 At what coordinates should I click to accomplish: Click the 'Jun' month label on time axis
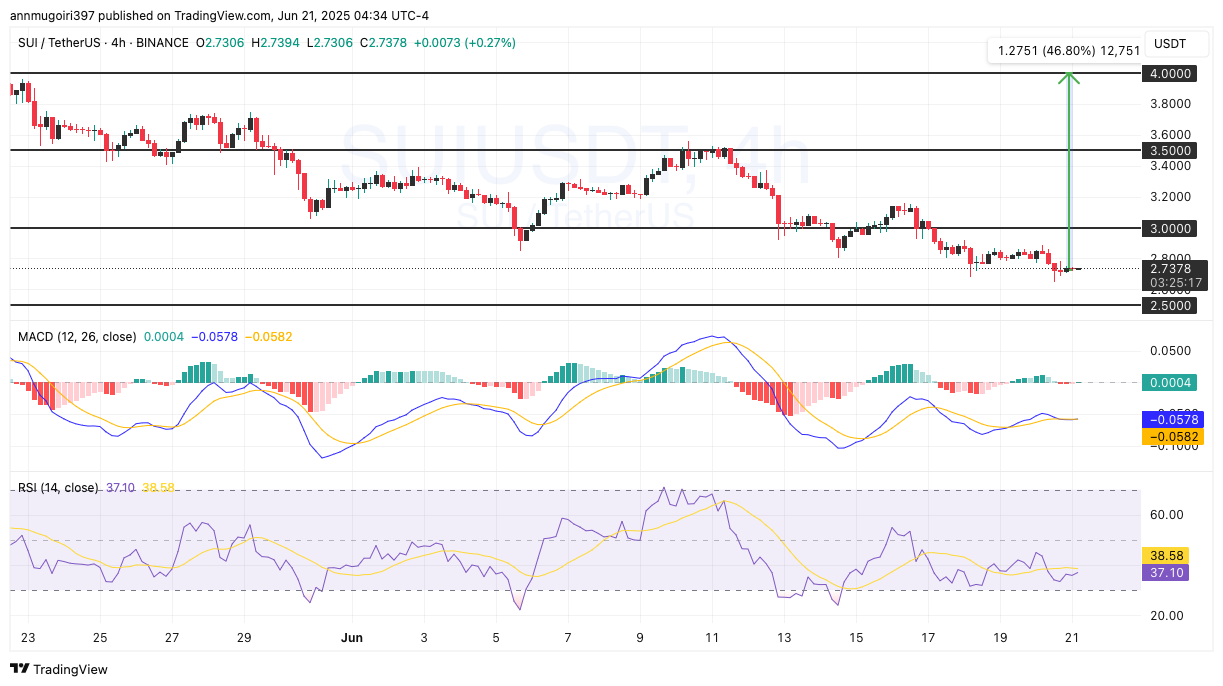[352, 637]
